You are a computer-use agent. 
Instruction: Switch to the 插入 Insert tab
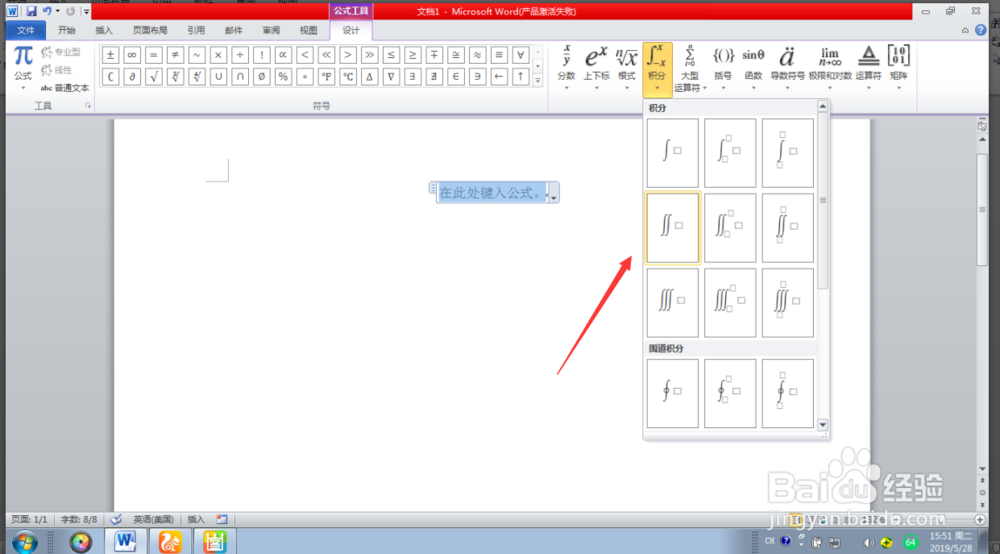point(103,30)
